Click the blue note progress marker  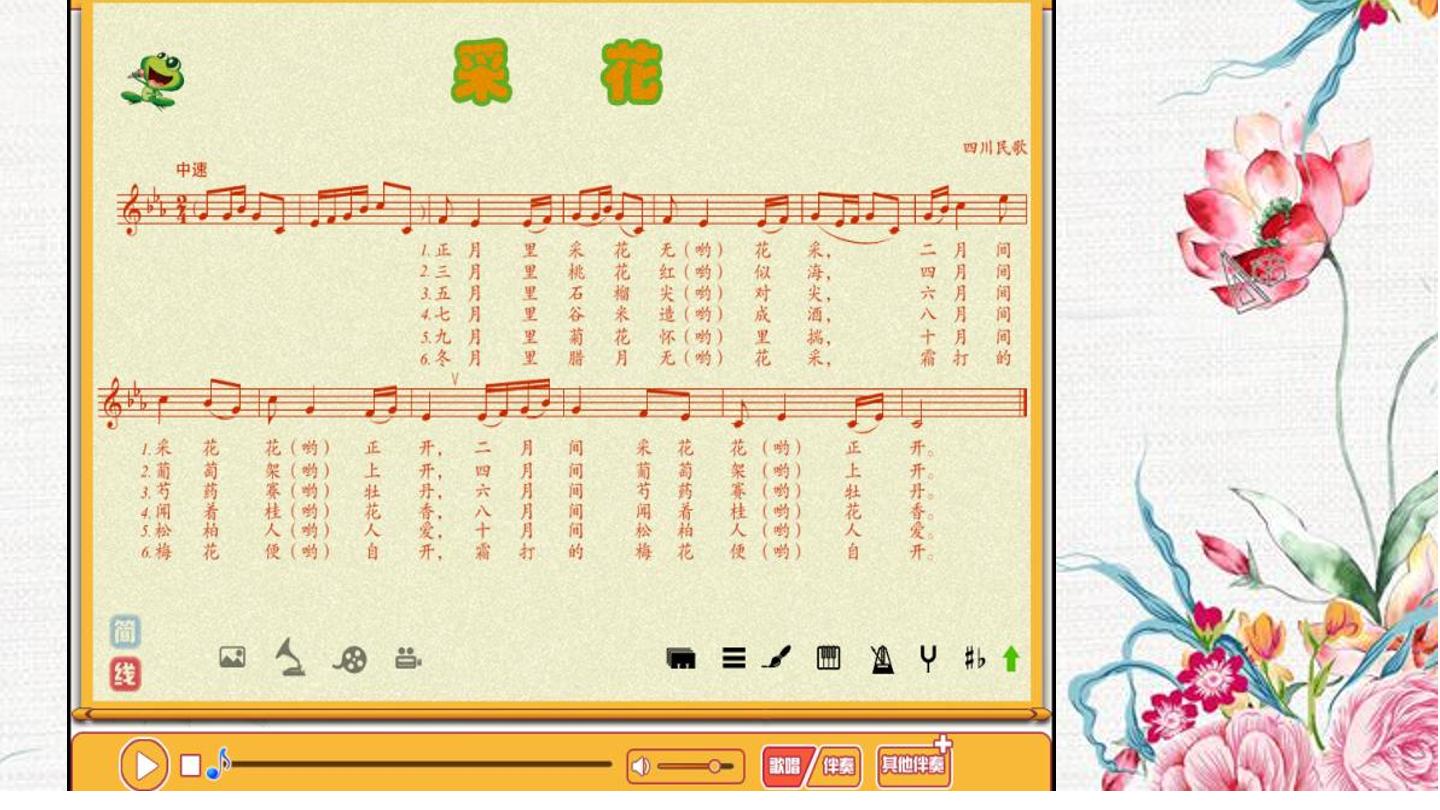[x=218, y=765]
